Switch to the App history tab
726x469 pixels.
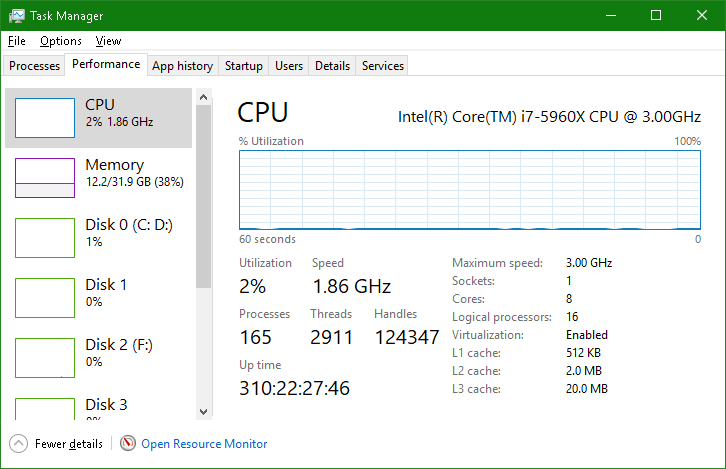182,66
